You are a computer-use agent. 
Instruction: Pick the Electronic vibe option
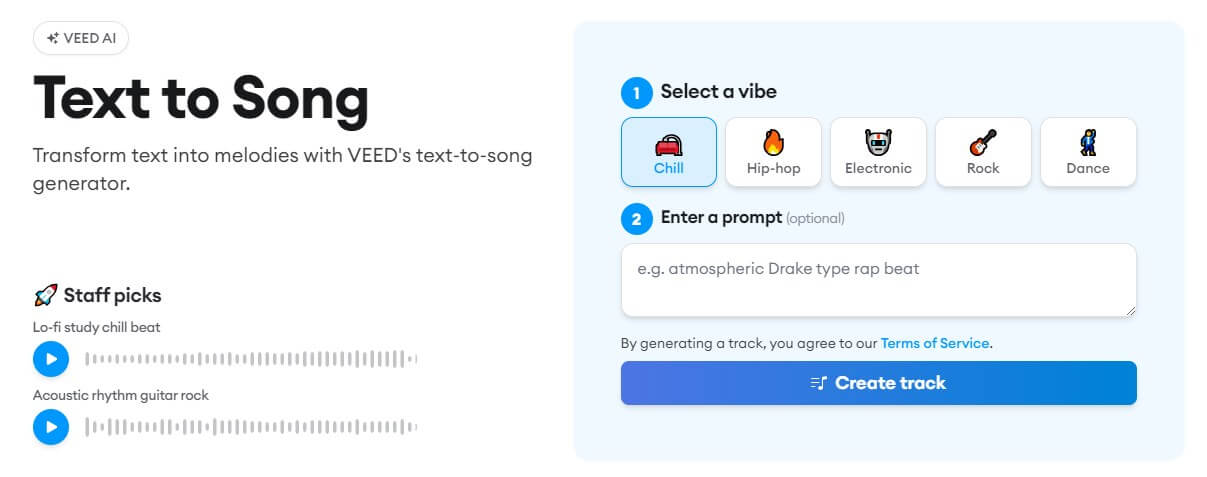(x=878, y=153)
